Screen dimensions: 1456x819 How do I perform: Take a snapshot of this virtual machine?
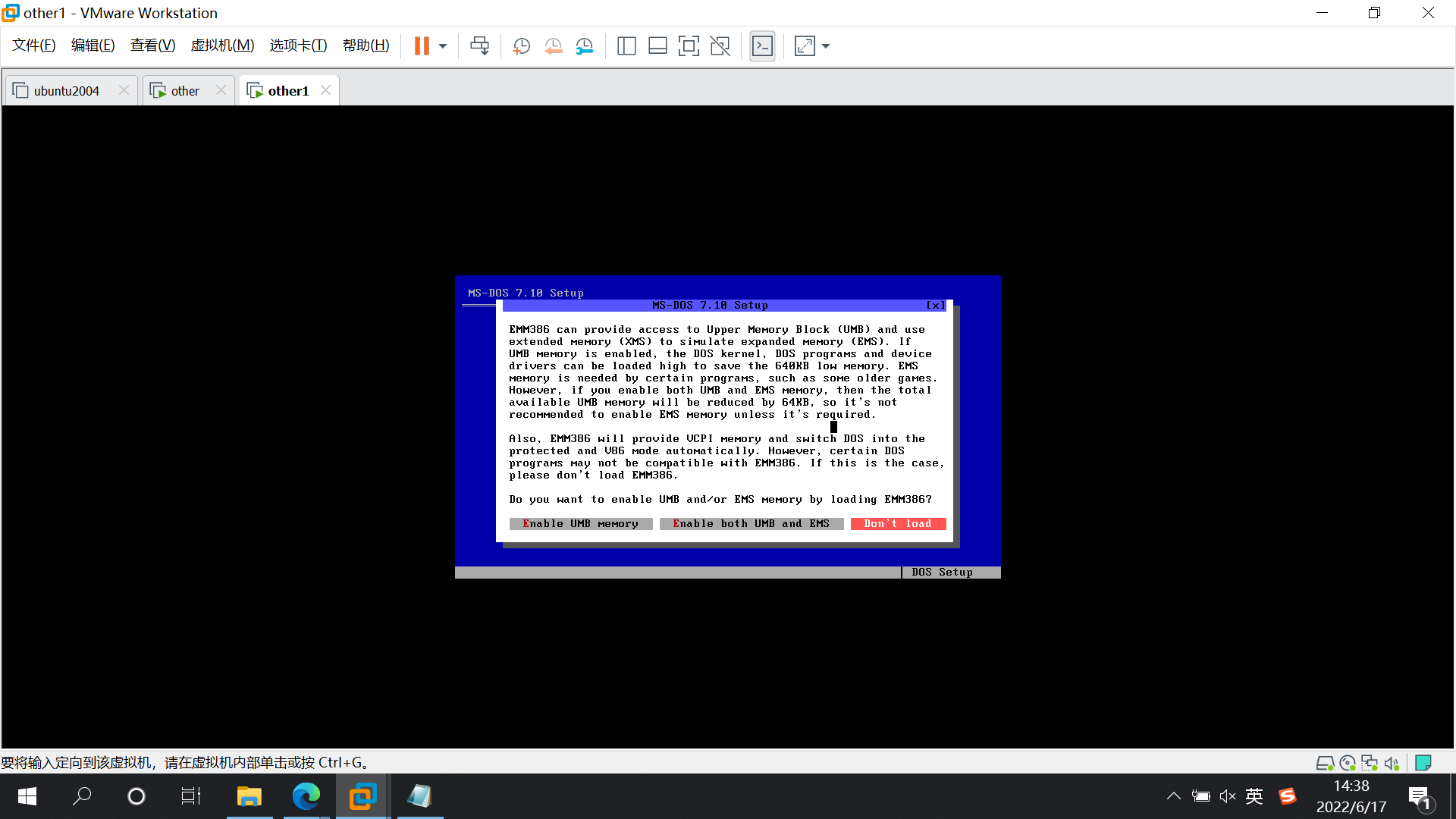(520, 45)
